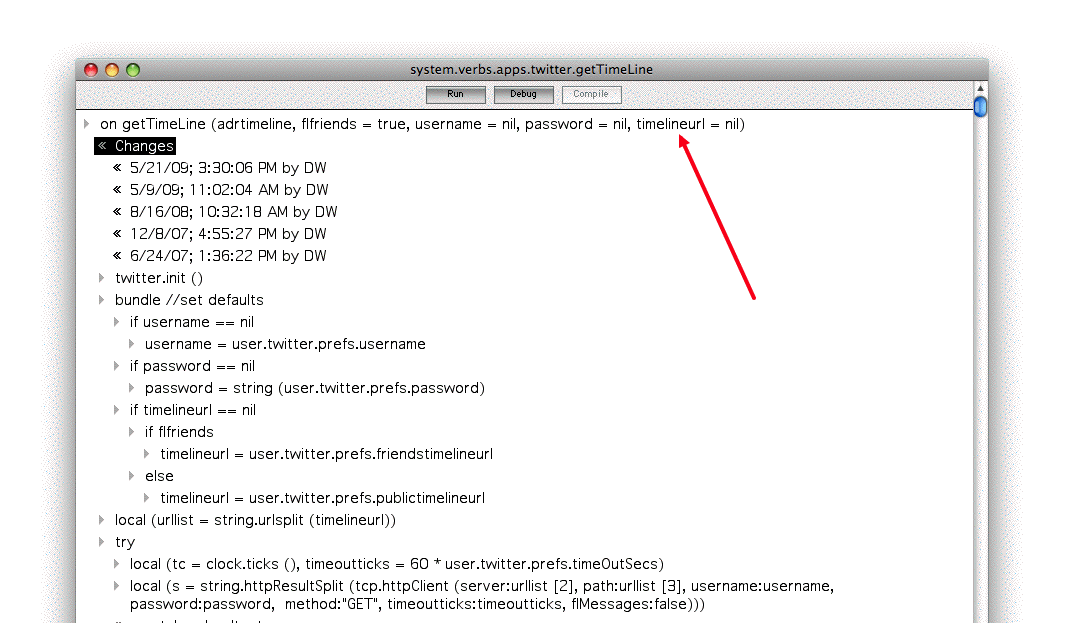This screenshot has height=623, width=1070.
Task: Click the Debug button
Action: pyautogui.click(x=523, y=94)
